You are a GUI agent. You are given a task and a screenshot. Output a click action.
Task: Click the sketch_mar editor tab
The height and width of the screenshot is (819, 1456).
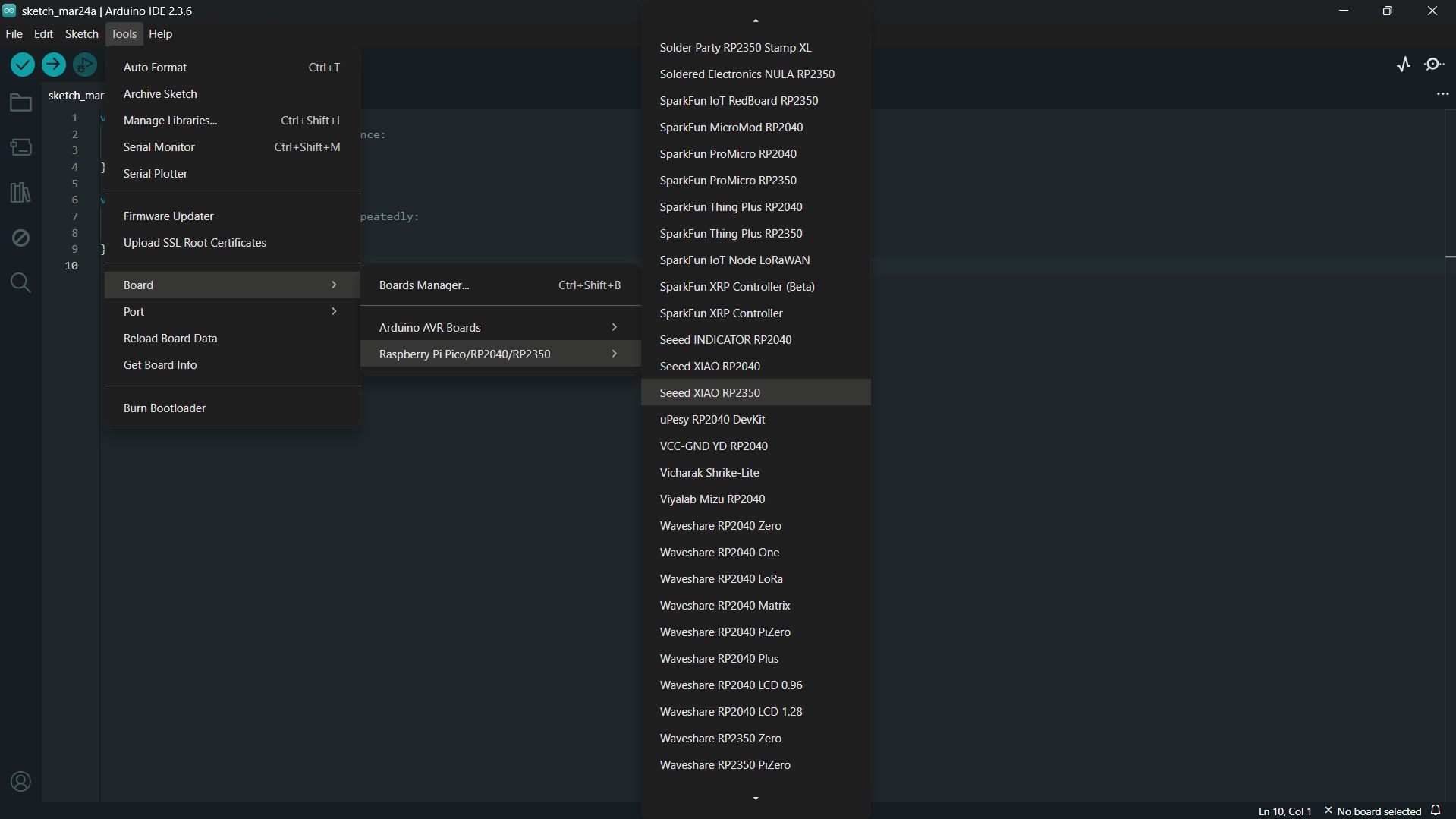point(74,96)
